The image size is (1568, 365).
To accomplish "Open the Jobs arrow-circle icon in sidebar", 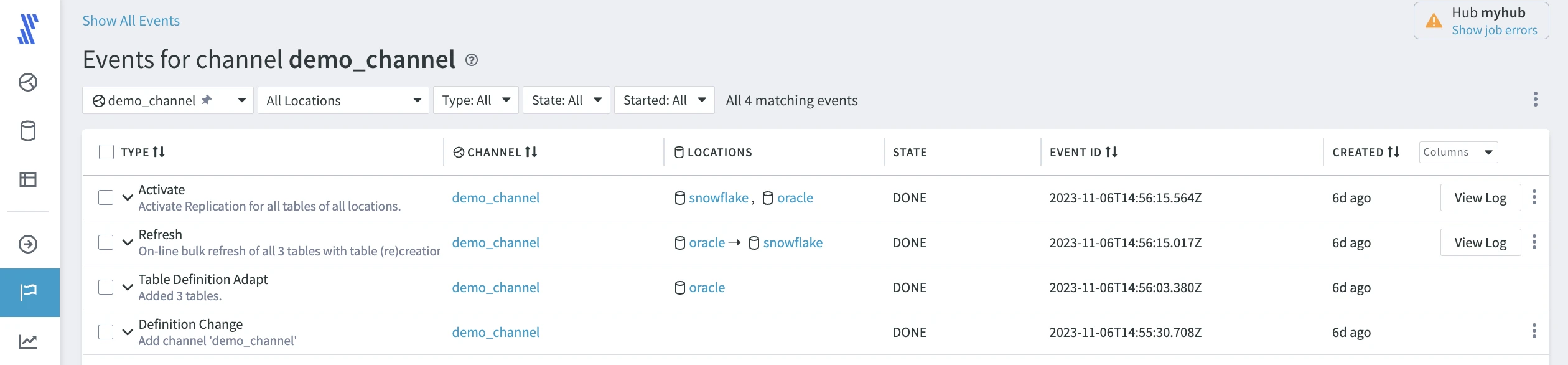I will [x=28, y=244].
